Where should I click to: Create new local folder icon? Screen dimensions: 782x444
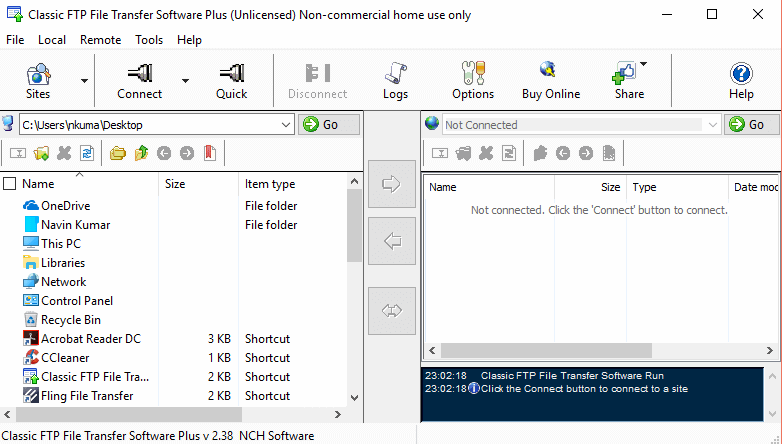(41, 153)
